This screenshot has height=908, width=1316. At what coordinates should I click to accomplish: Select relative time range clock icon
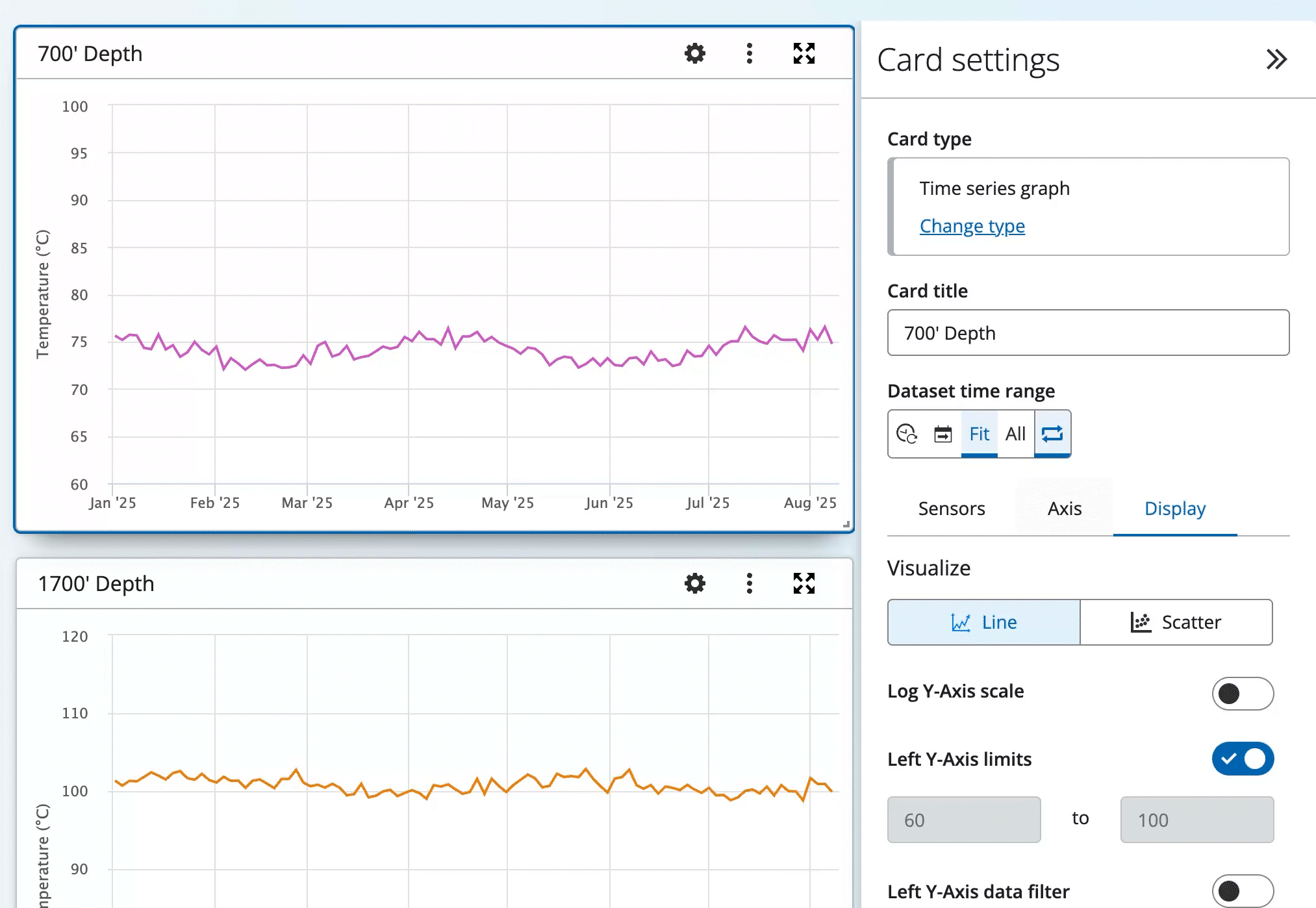point(906,433)
